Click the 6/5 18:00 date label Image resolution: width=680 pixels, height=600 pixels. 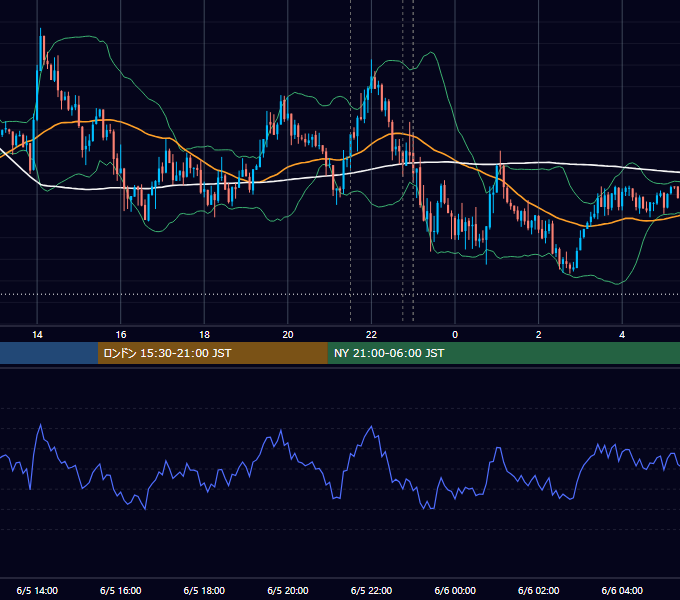click(204, 590)
